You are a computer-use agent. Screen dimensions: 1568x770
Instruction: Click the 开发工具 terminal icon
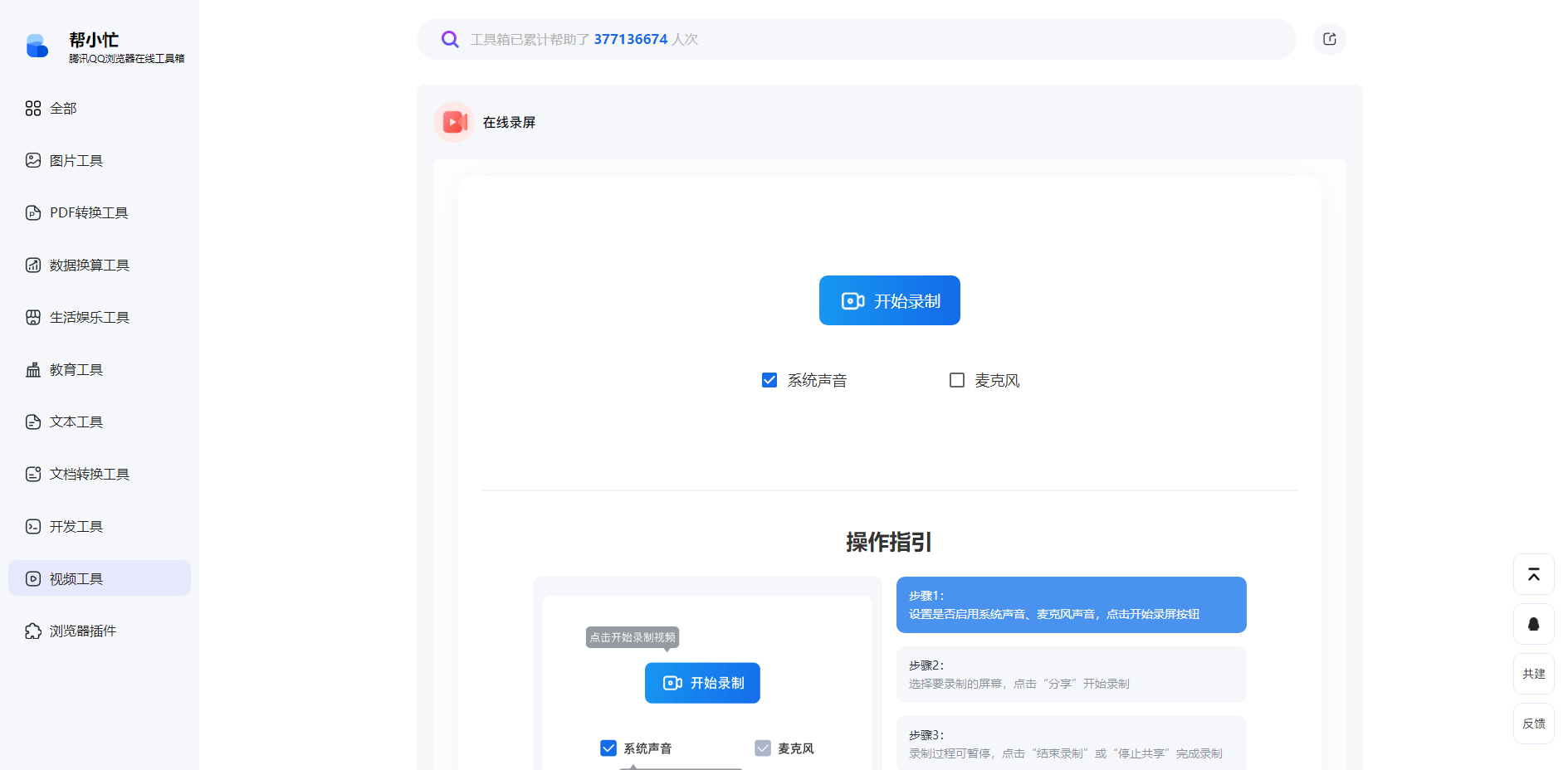pyautogui.click(x=33, y=526)
